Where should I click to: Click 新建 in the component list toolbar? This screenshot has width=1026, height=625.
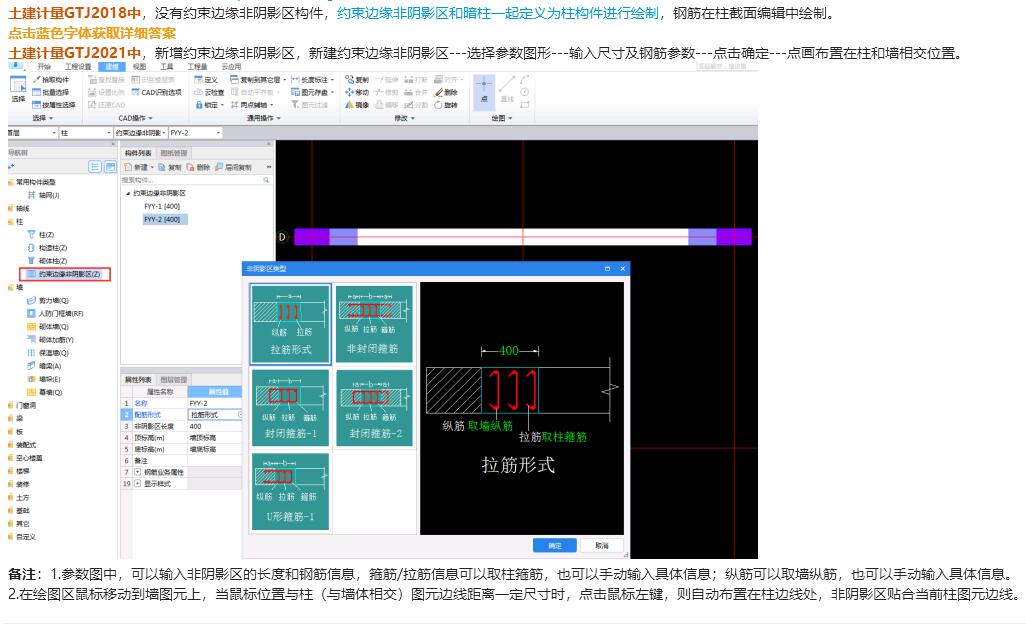pos(137,168)
